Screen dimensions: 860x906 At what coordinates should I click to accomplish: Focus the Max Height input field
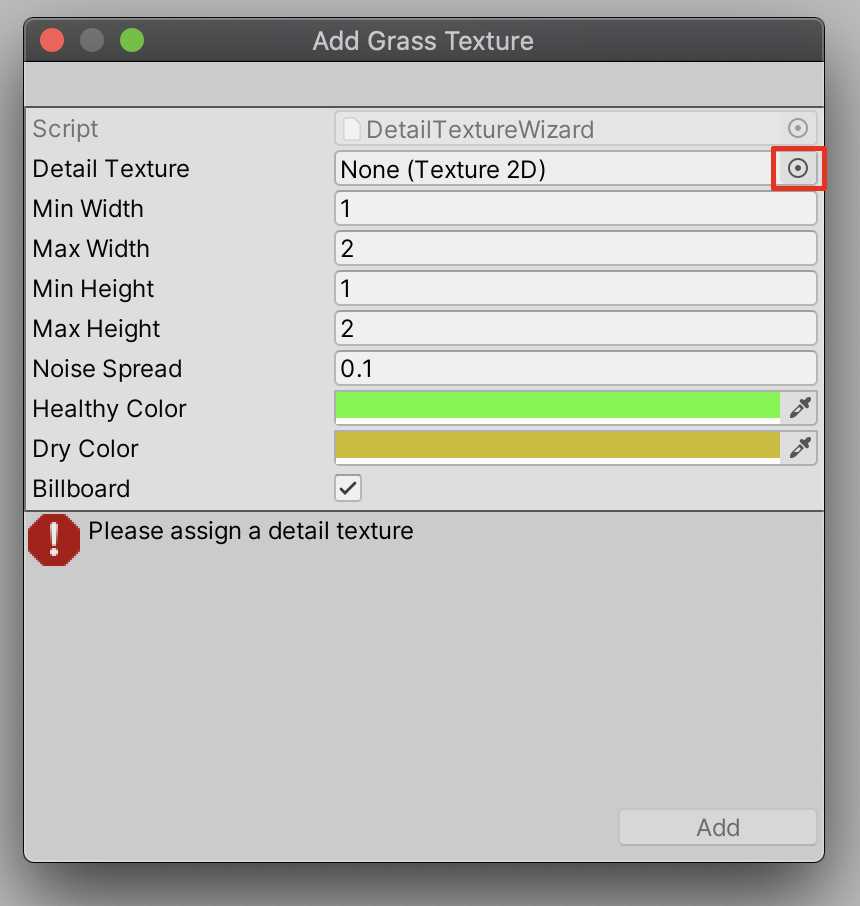pyautogui.click(x=575, y=329)
